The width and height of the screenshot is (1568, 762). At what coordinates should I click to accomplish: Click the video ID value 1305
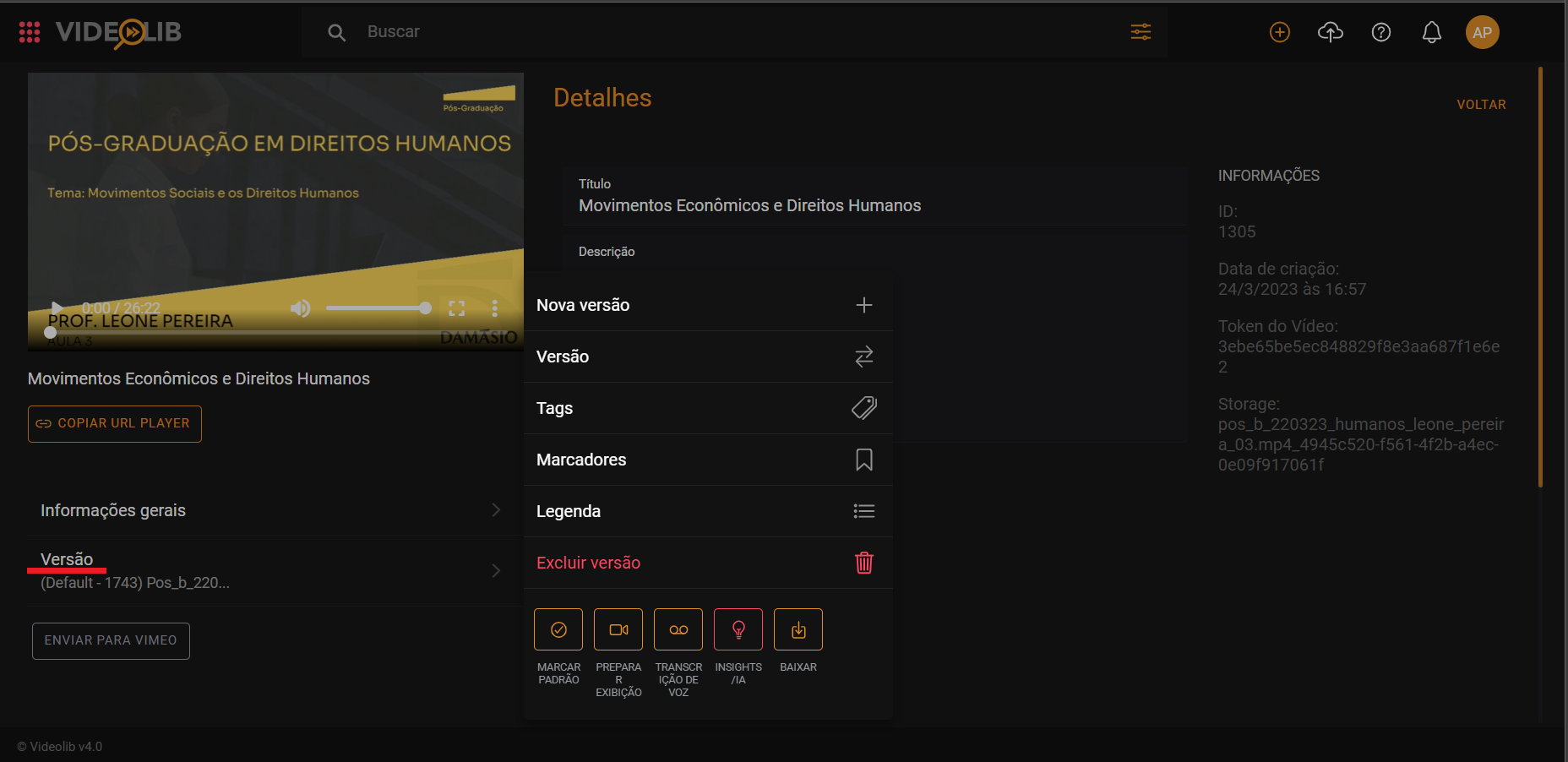click(x=1237, y=231)
